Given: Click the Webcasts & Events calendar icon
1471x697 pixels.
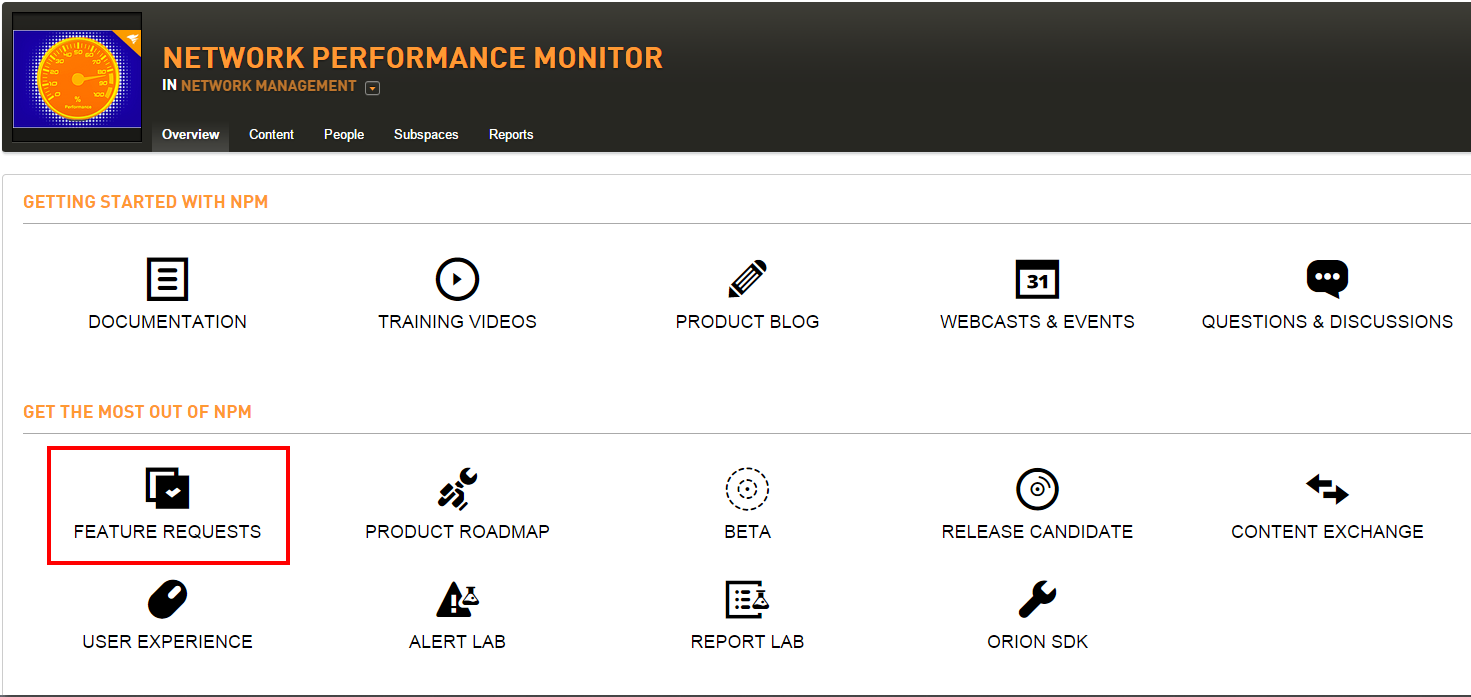Looking at the screenshot, I should click(1037, 280).
